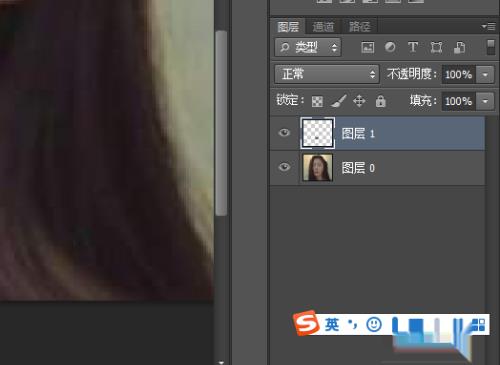Hide 图层 0 using its eye icon
The width and height of the screenshot is (500, 365).
284,167
